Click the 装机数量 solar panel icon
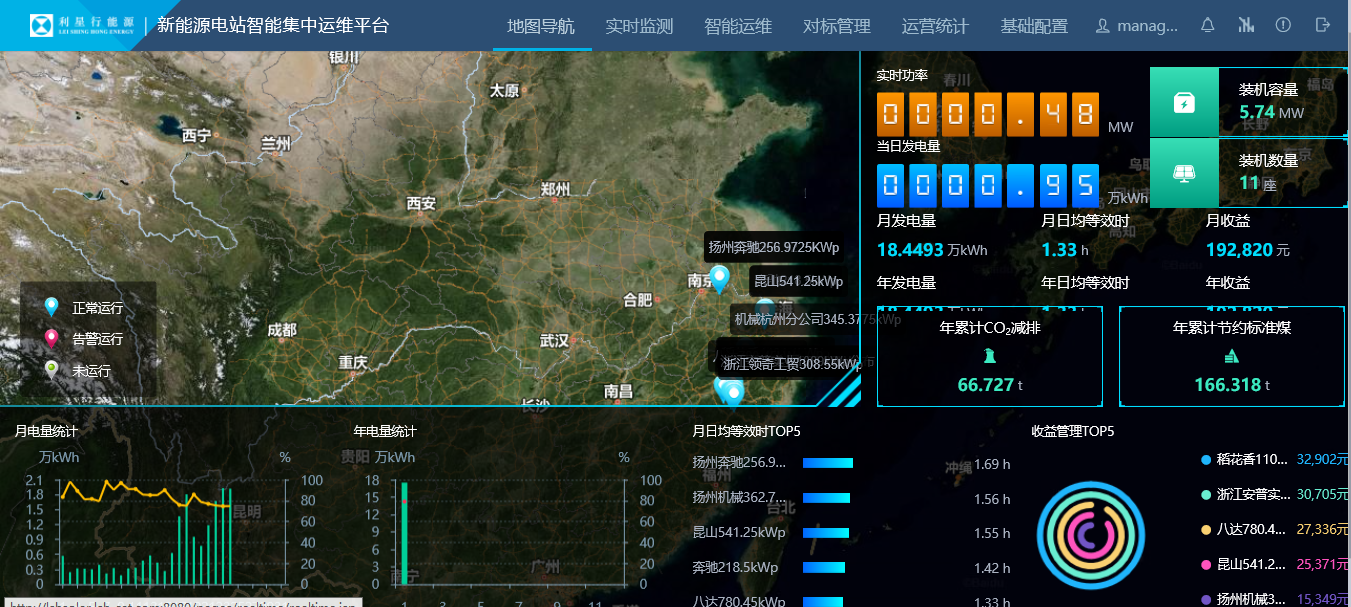This screenshot has height=607, width=1351. 1184,173
